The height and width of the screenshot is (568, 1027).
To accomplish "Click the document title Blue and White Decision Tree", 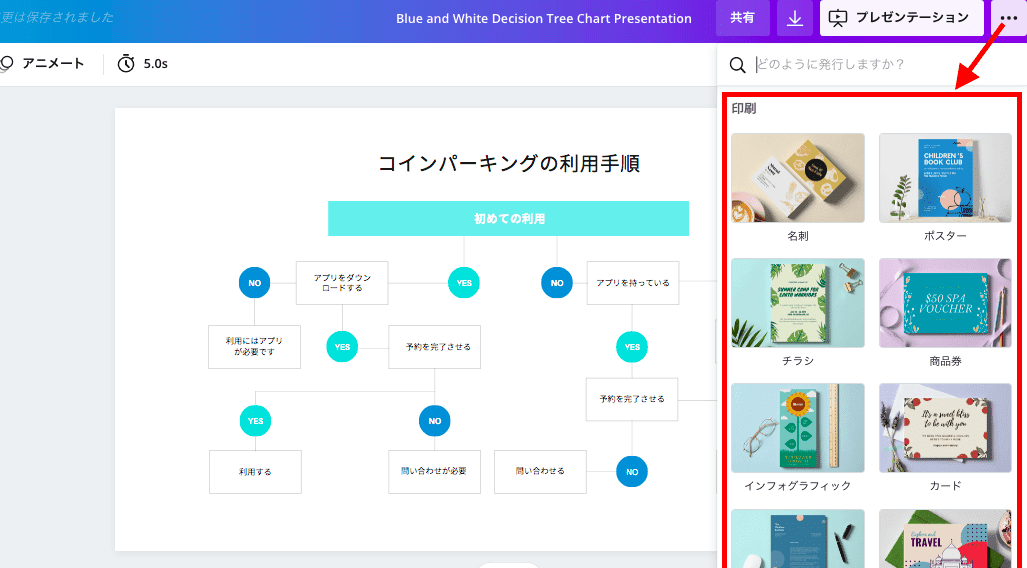I will coord(544,18).
